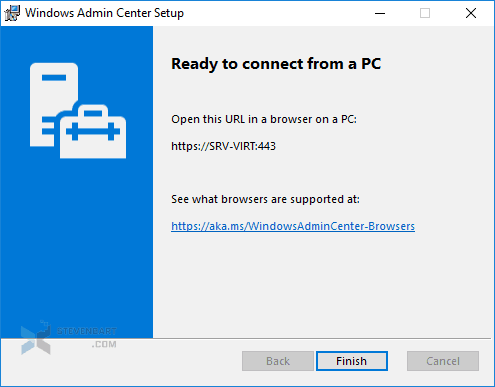Screen dimensions: 495x387
Task: Open the aka.ms WindowsAdminCenter-Browsers link
Action: 293,226
